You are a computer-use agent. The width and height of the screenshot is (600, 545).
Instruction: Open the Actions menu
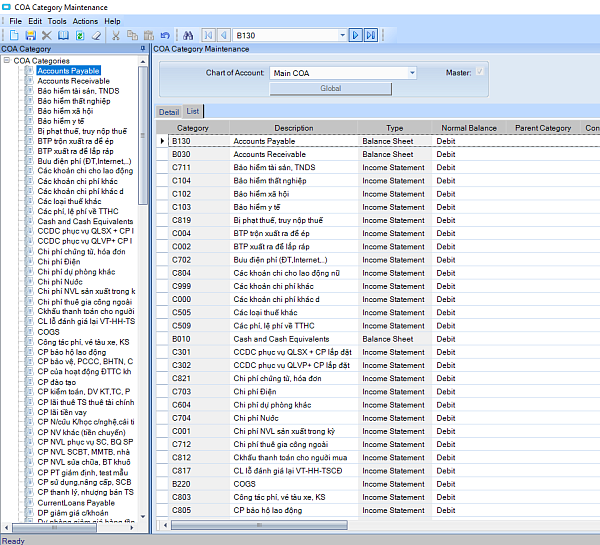85,21
